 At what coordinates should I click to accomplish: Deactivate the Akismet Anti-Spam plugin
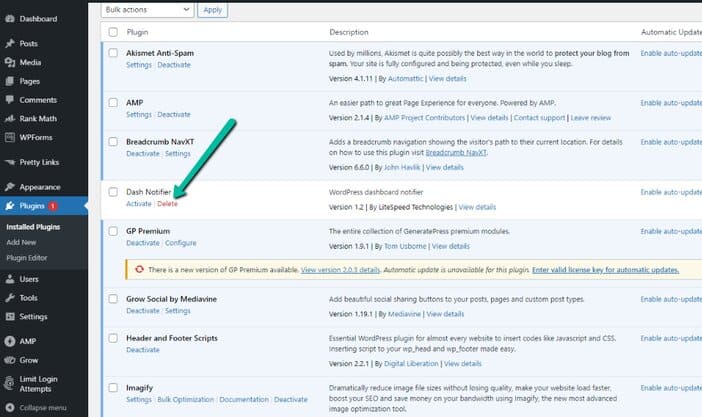tap(174, 65)
